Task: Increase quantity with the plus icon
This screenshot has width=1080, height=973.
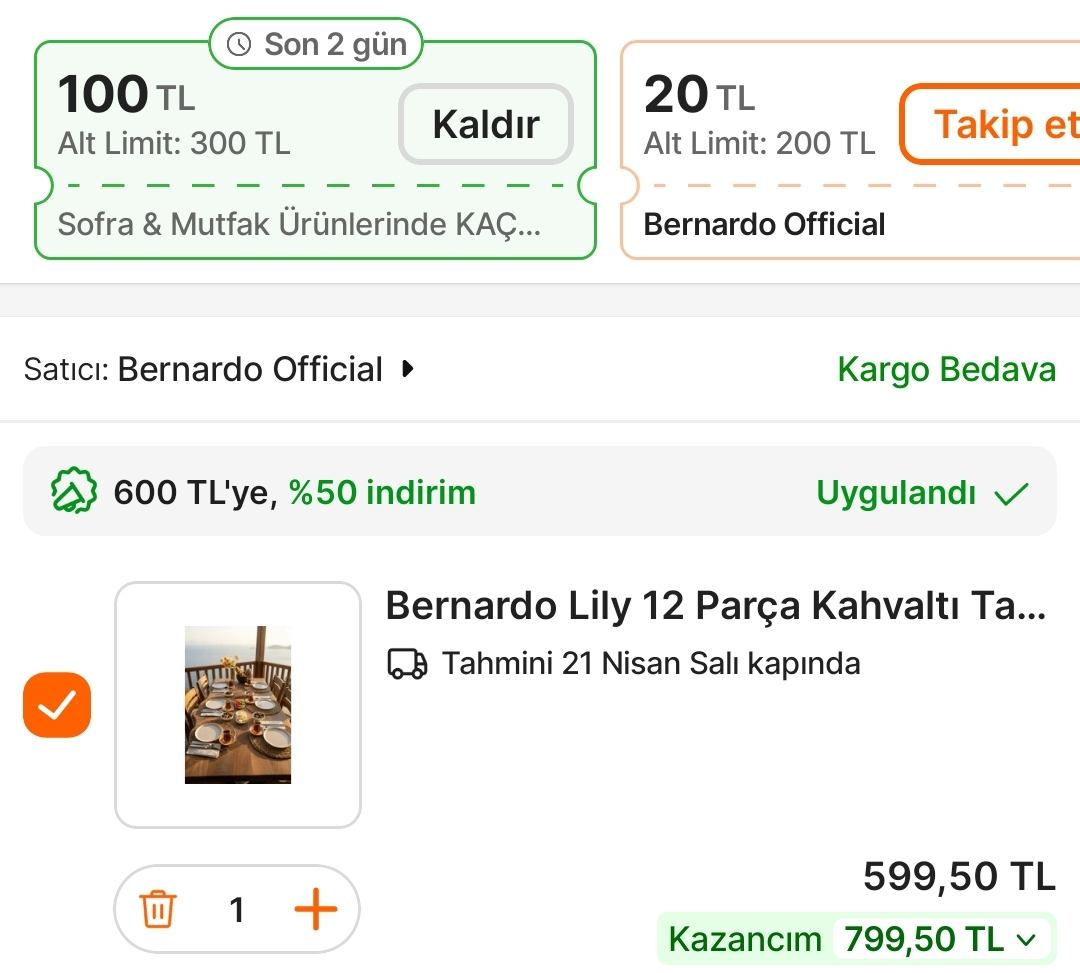Action: pyautogui.click(x=315, y=910)
